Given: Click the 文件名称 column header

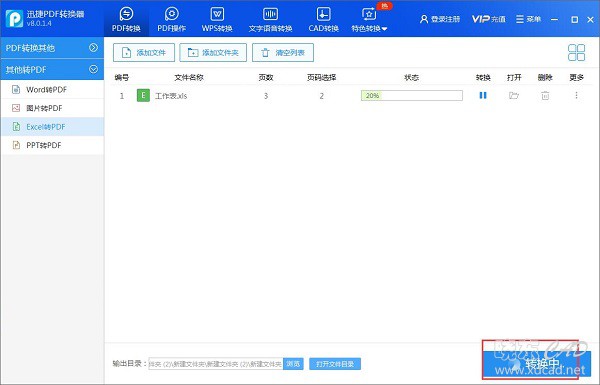Looking at the screenshot, I should 189,78.
